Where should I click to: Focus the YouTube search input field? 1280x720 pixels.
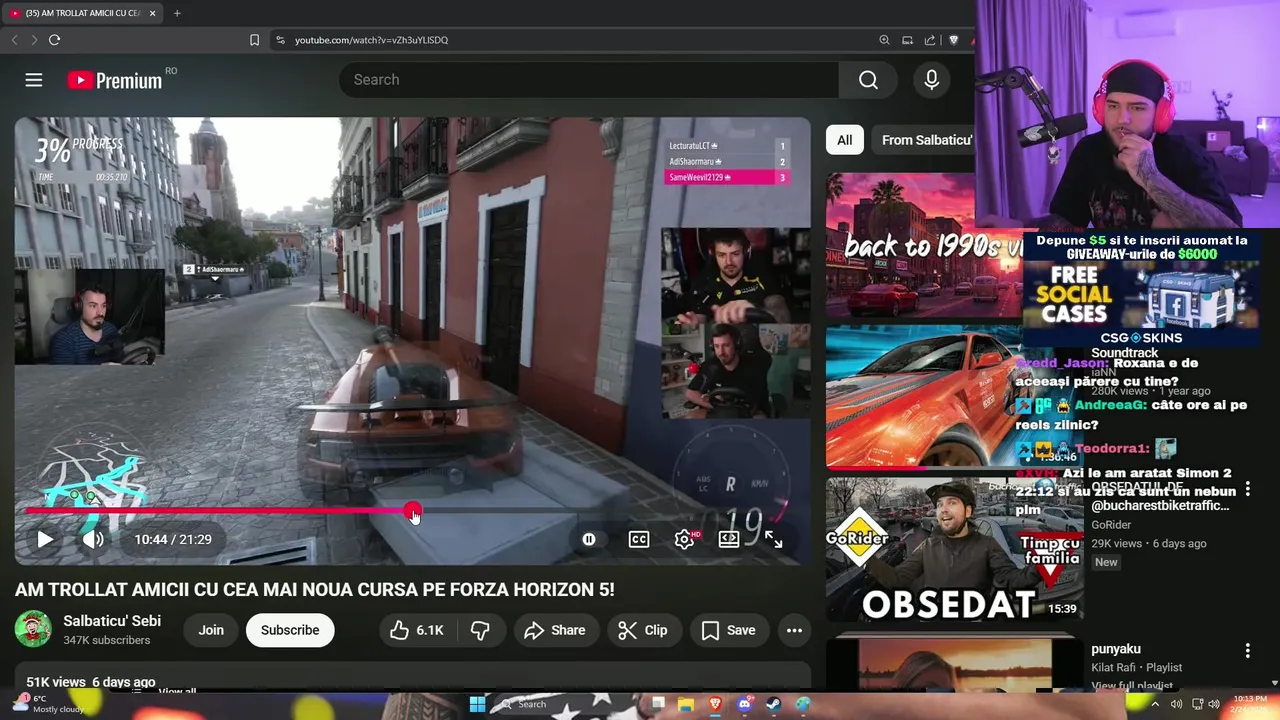click(x=589, y=80)
